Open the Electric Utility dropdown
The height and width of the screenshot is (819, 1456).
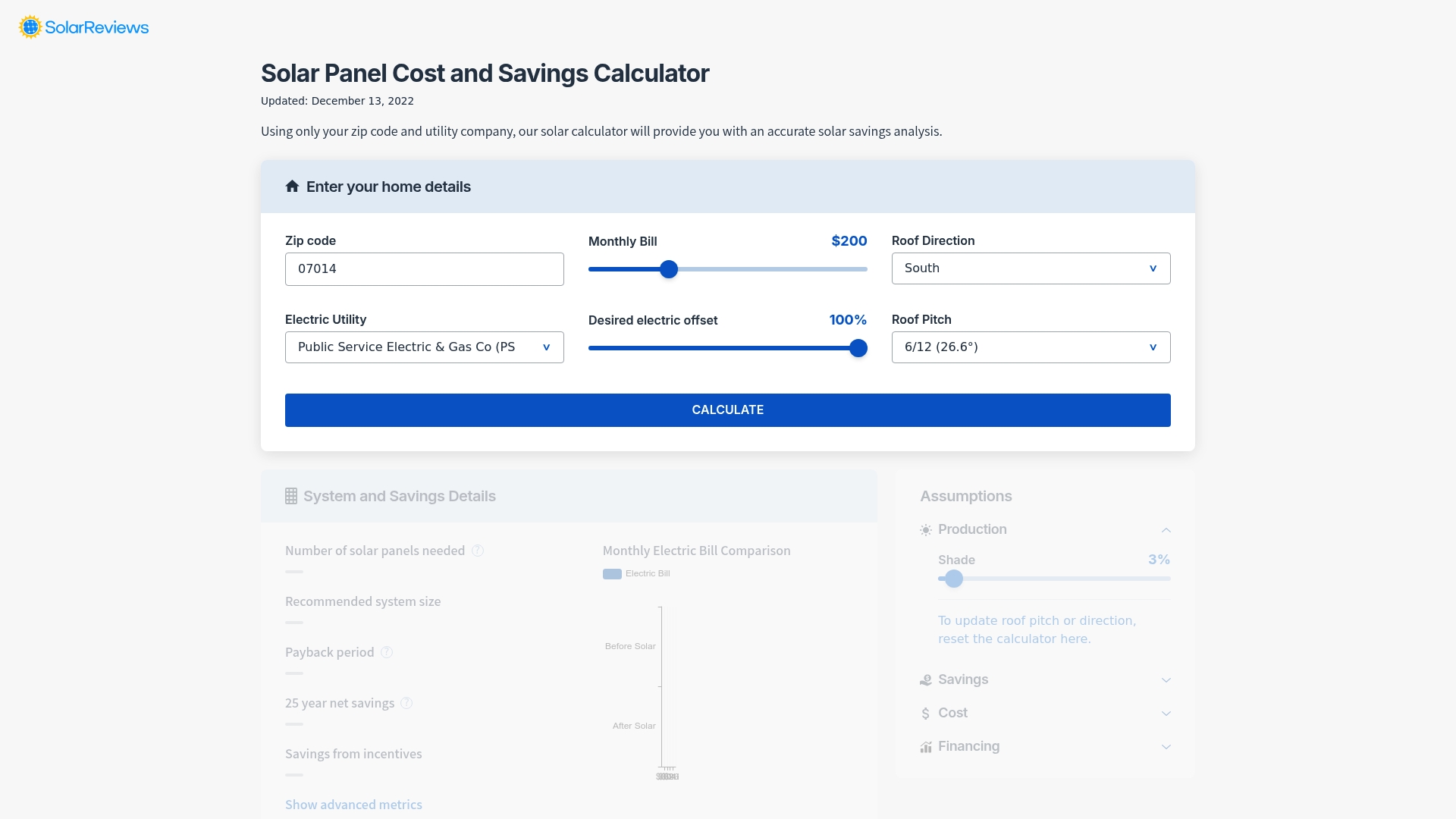pyautogui.click(x=424, y=347)
